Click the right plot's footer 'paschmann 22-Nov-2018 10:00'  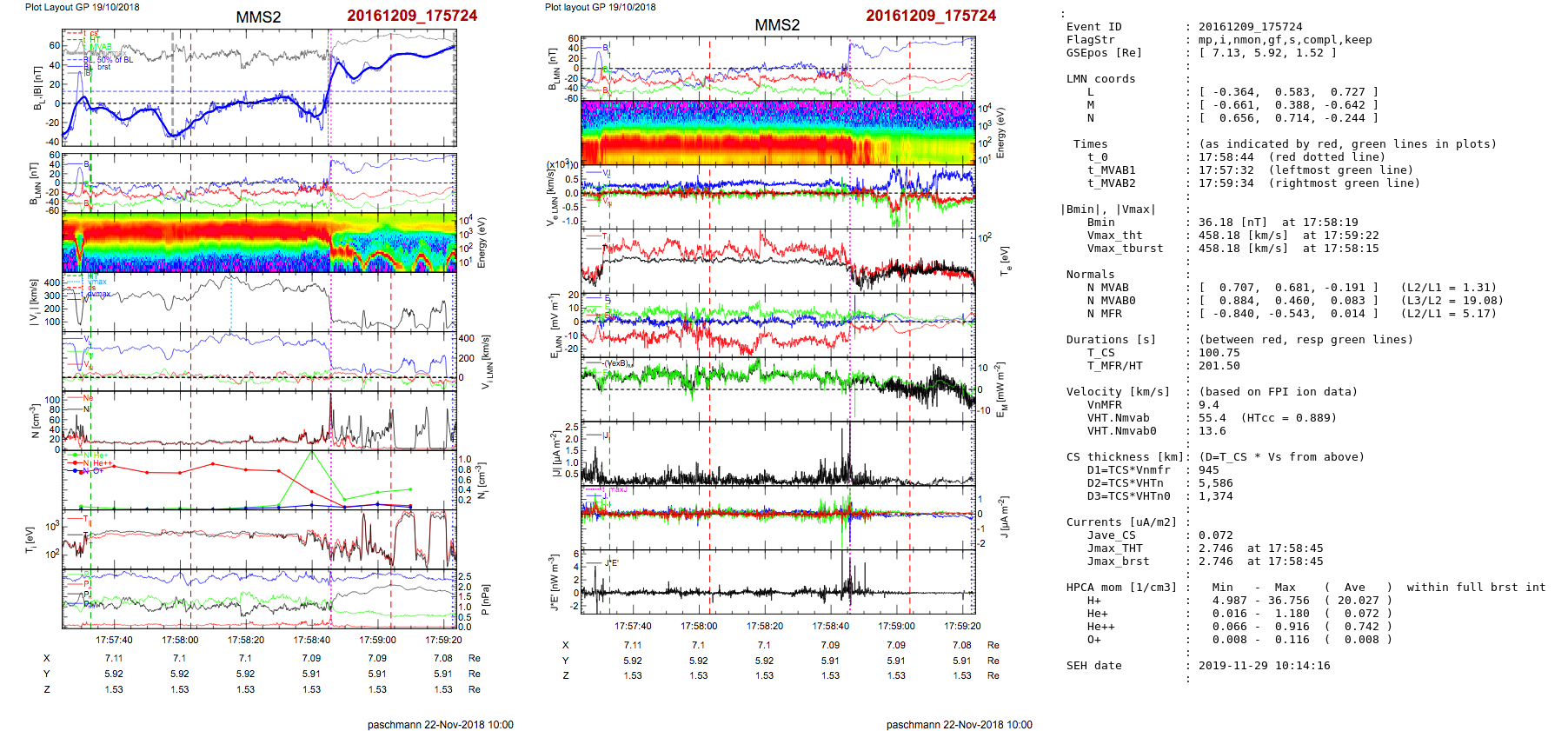pyautogui.click(x=960, y=725)
